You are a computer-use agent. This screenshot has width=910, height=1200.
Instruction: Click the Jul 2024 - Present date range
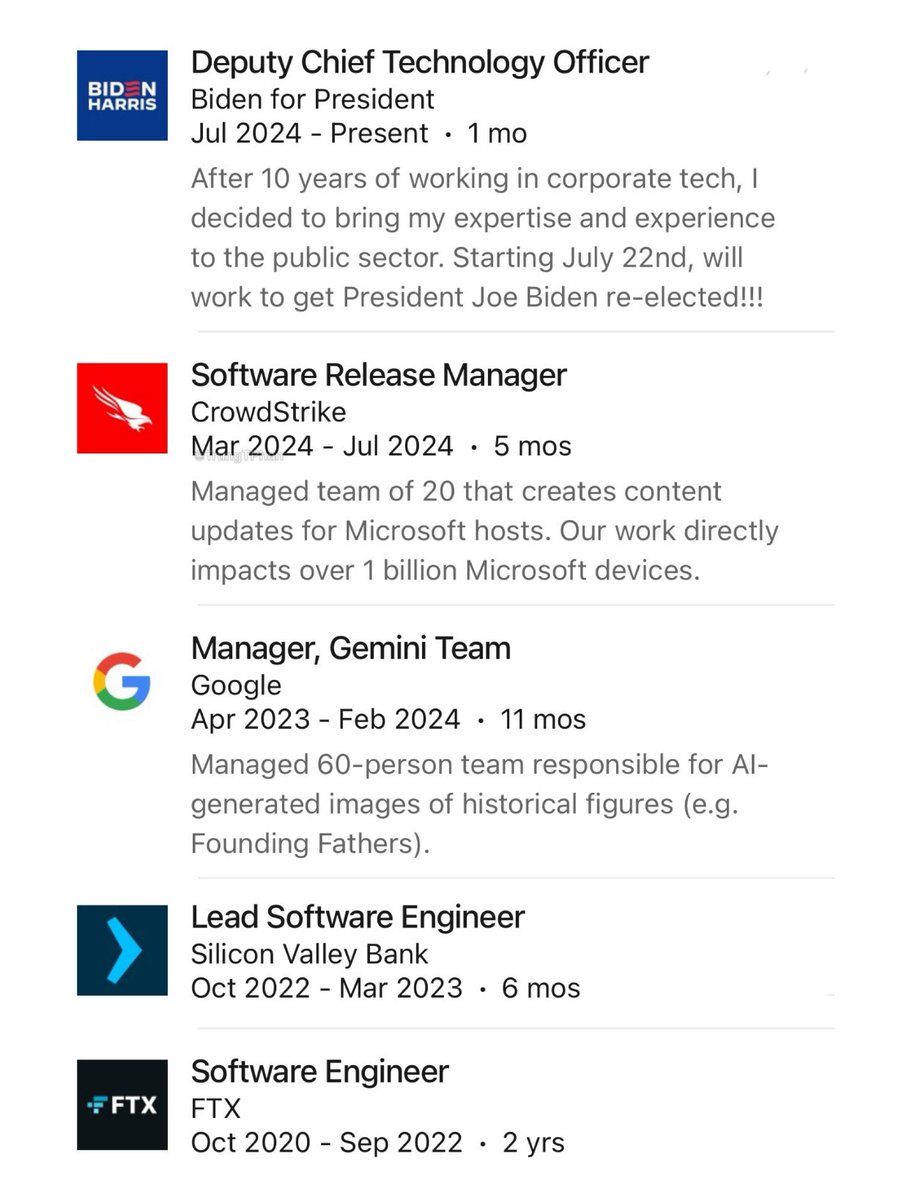(x=309, y=134)
